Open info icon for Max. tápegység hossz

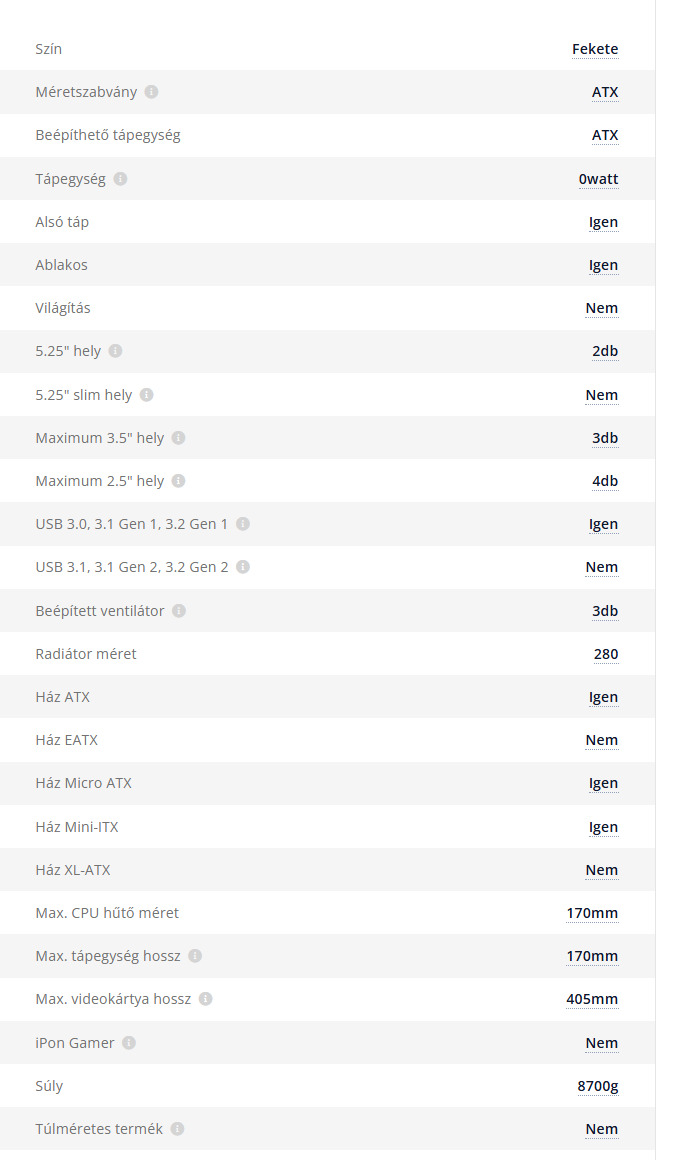point(195,956)
